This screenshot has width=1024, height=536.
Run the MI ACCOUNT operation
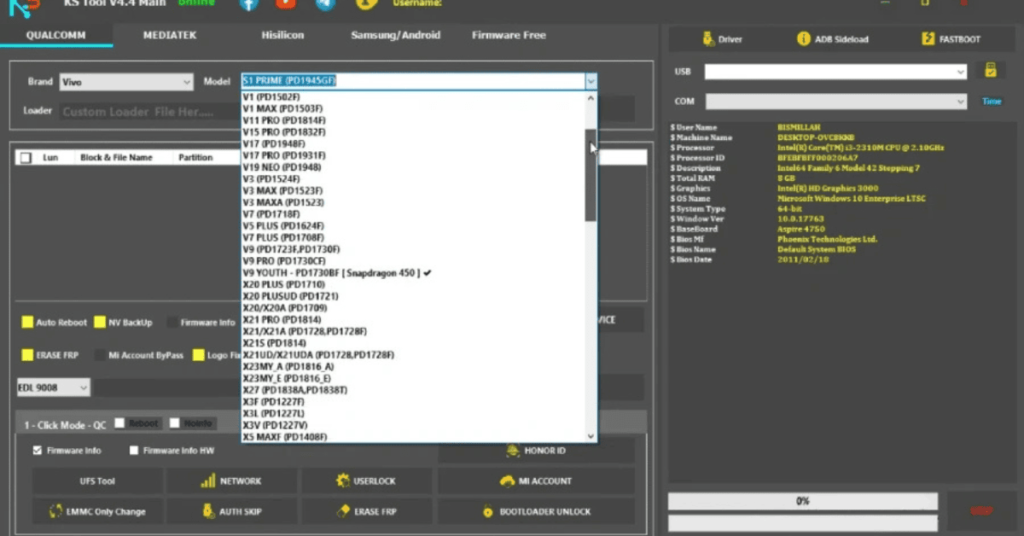coord(536,481)
